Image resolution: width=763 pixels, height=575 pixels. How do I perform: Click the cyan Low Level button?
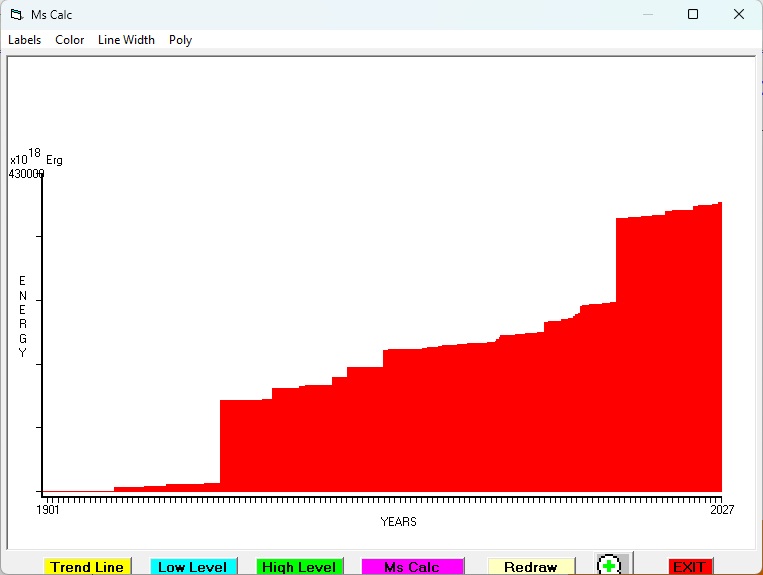pos(193,567)
